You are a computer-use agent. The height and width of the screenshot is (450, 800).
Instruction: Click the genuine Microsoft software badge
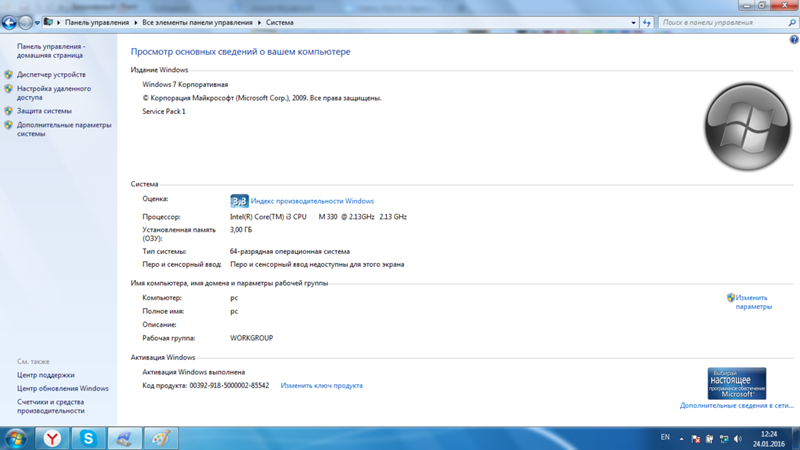(x=736, y=383)
